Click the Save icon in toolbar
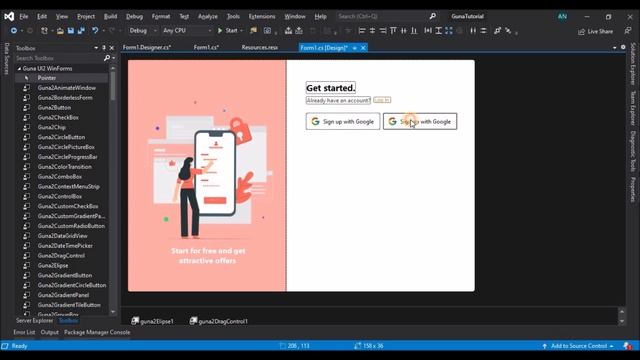The image size is (640, 360). [x=71, y=31]
